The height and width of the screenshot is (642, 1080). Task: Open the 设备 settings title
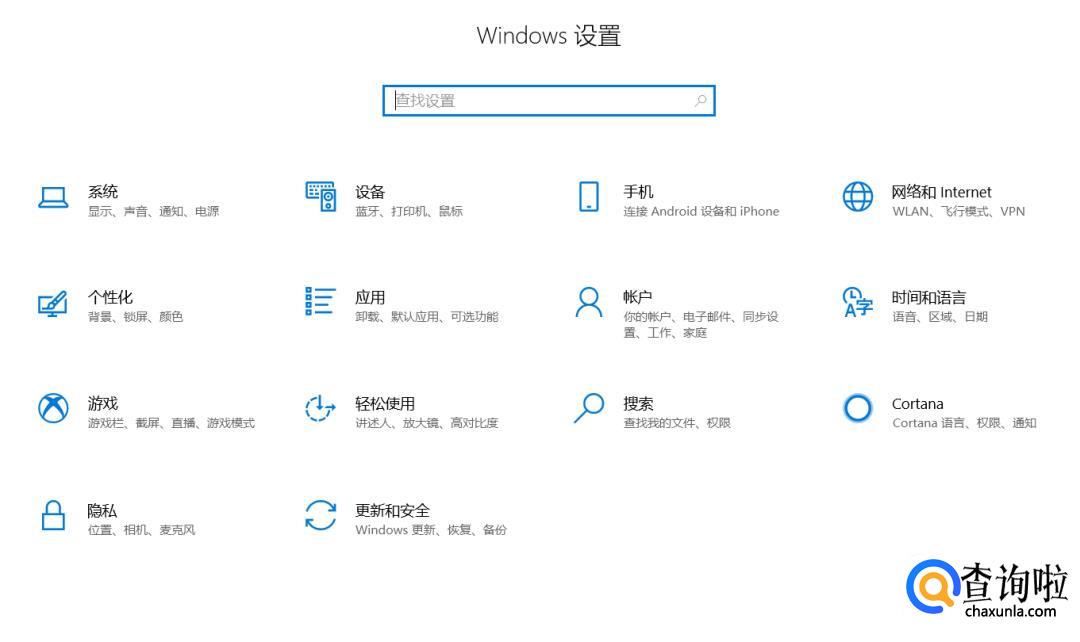point(370,191)
